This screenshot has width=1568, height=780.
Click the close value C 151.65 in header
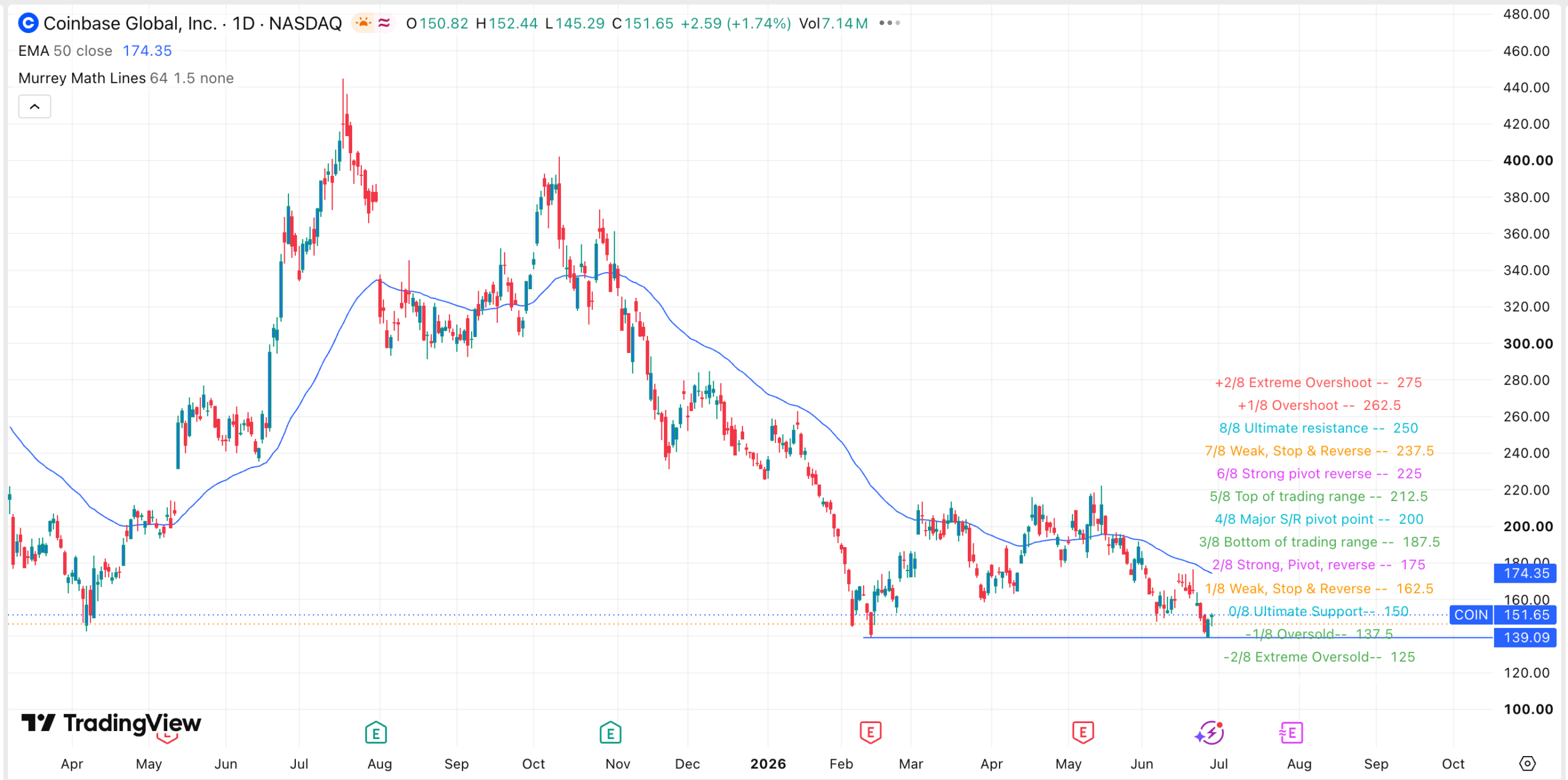pos(643,23)
